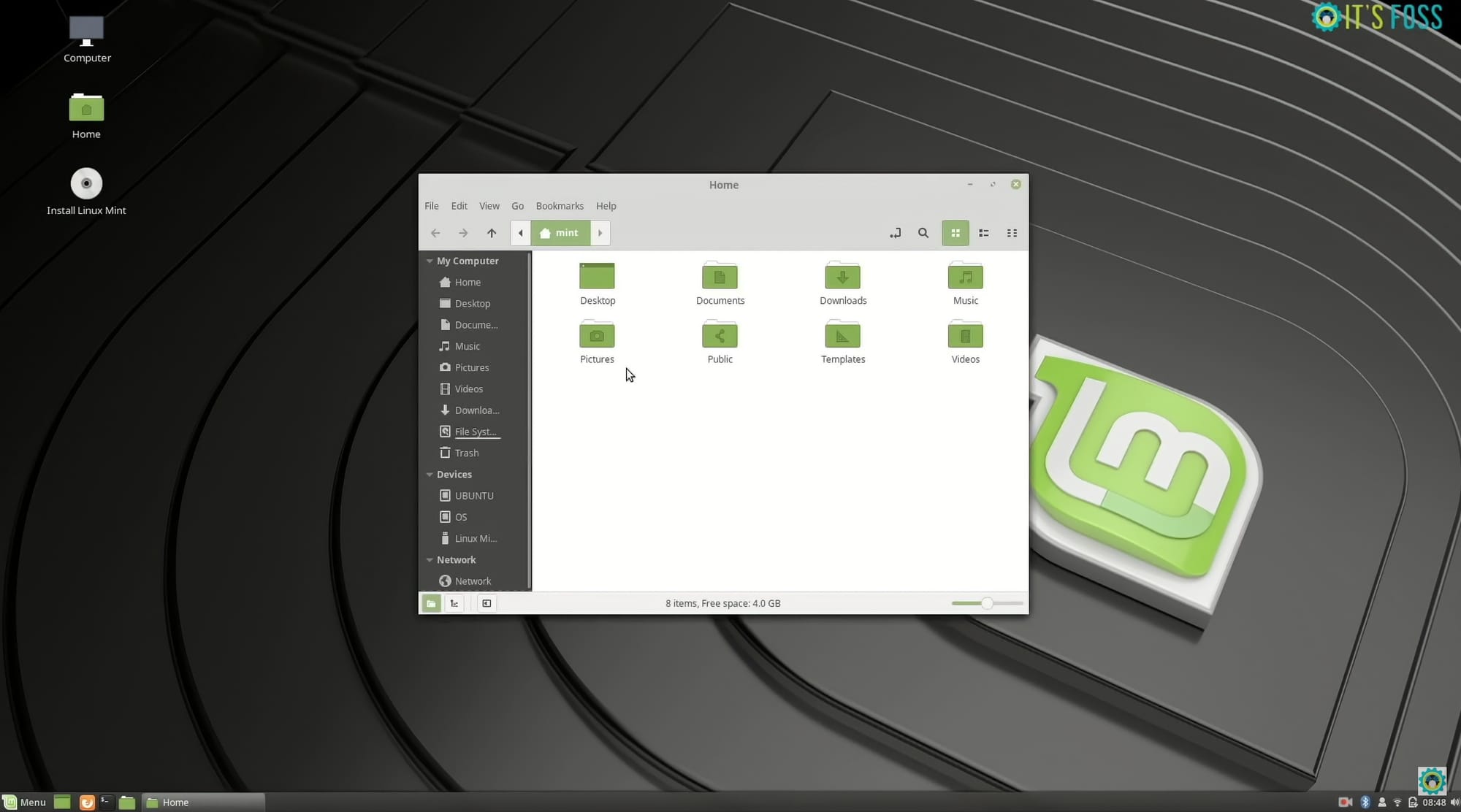Adjust the icon size slider
This screenshot has width=1461, height=812.
point(987,603)
